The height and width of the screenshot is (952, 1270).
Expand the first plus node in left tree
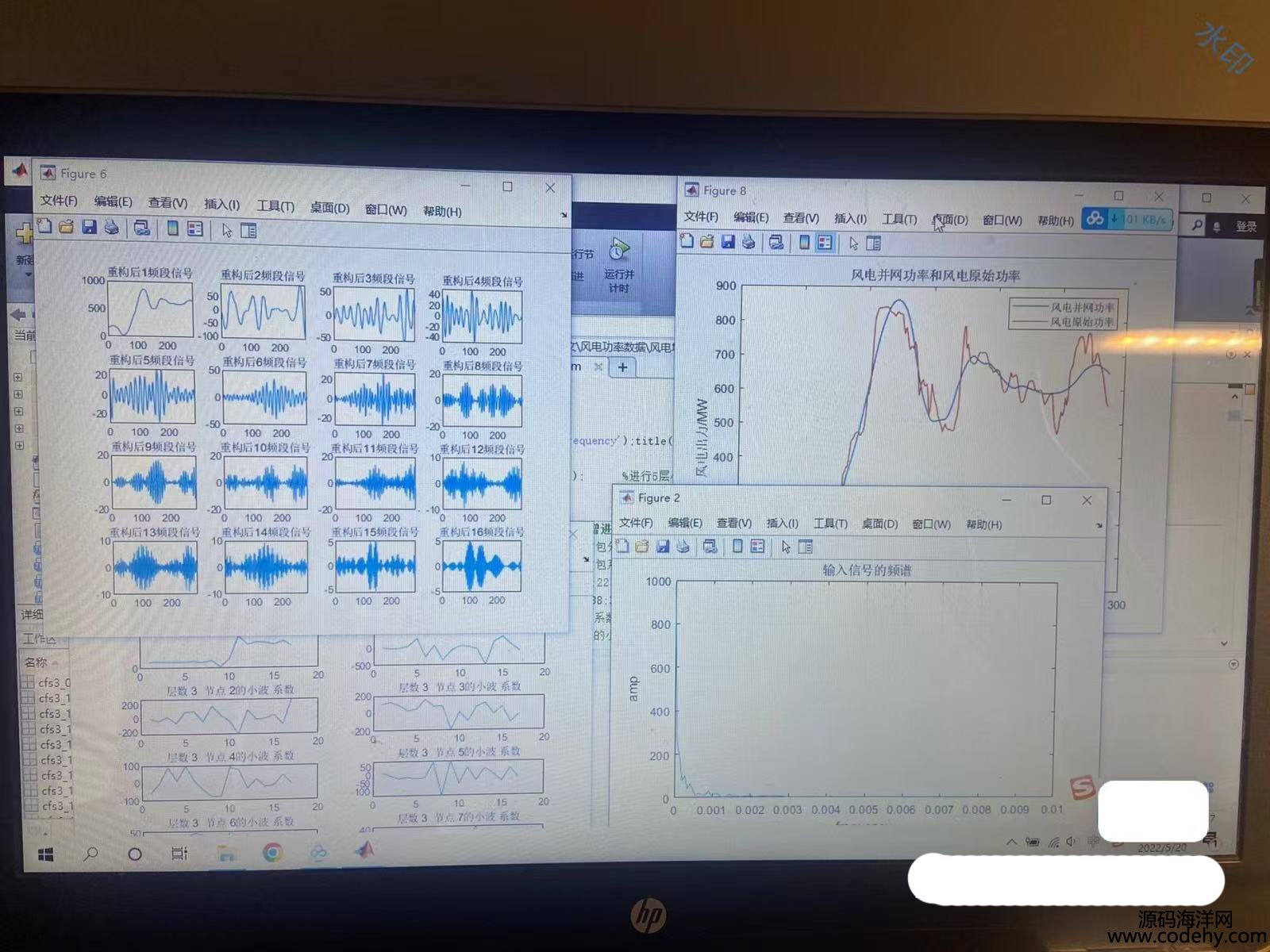(17, 378)
